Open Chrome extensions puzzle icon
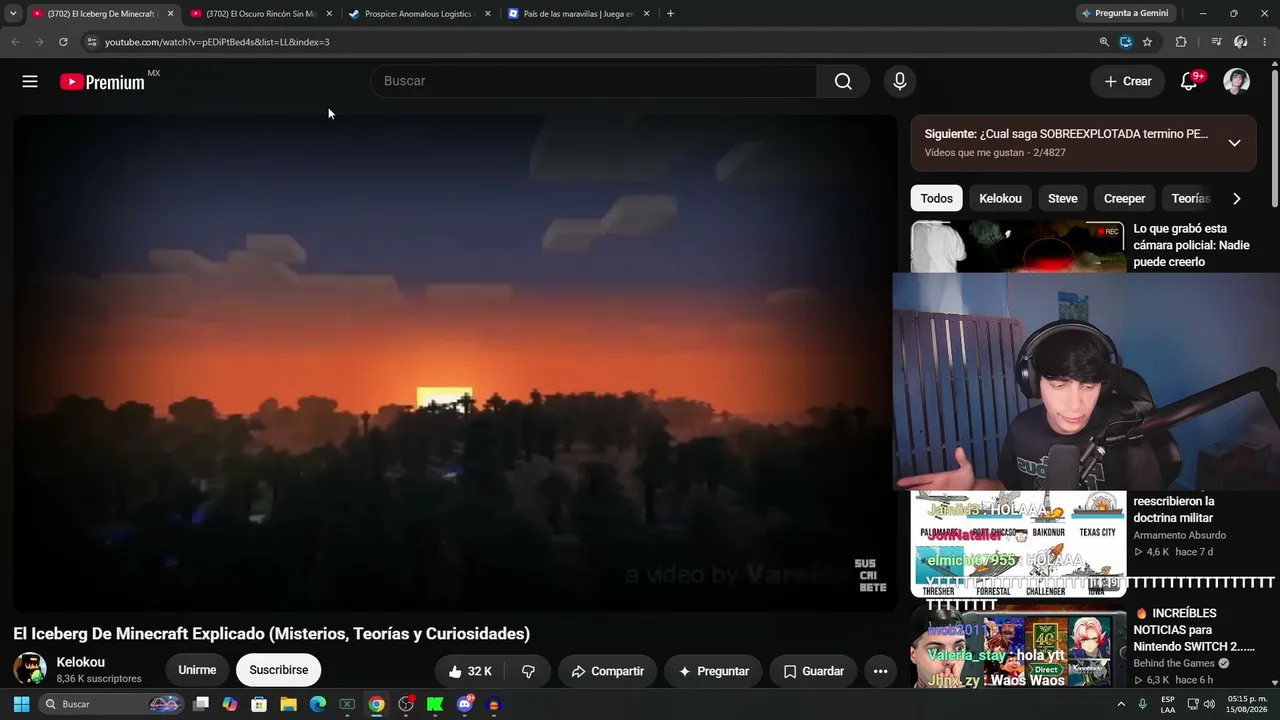Viewport: 1280px width, 720px height. click(1181, 42)
